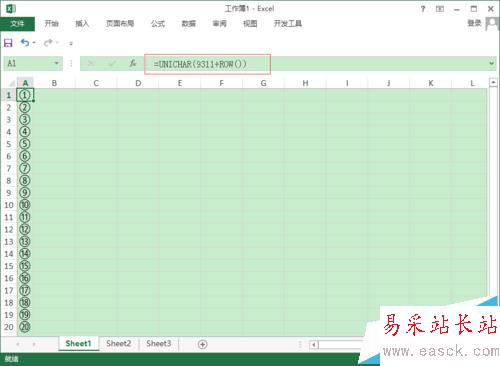This screenshot has height=366, width=500.
Task: Switch to the 公式 Formulas tab
Action: point(158,23)
